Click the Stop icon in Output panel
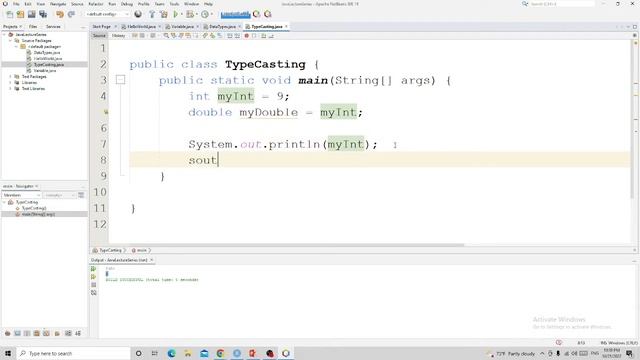This screenshot has height=360, width=640. pos(93,285)
